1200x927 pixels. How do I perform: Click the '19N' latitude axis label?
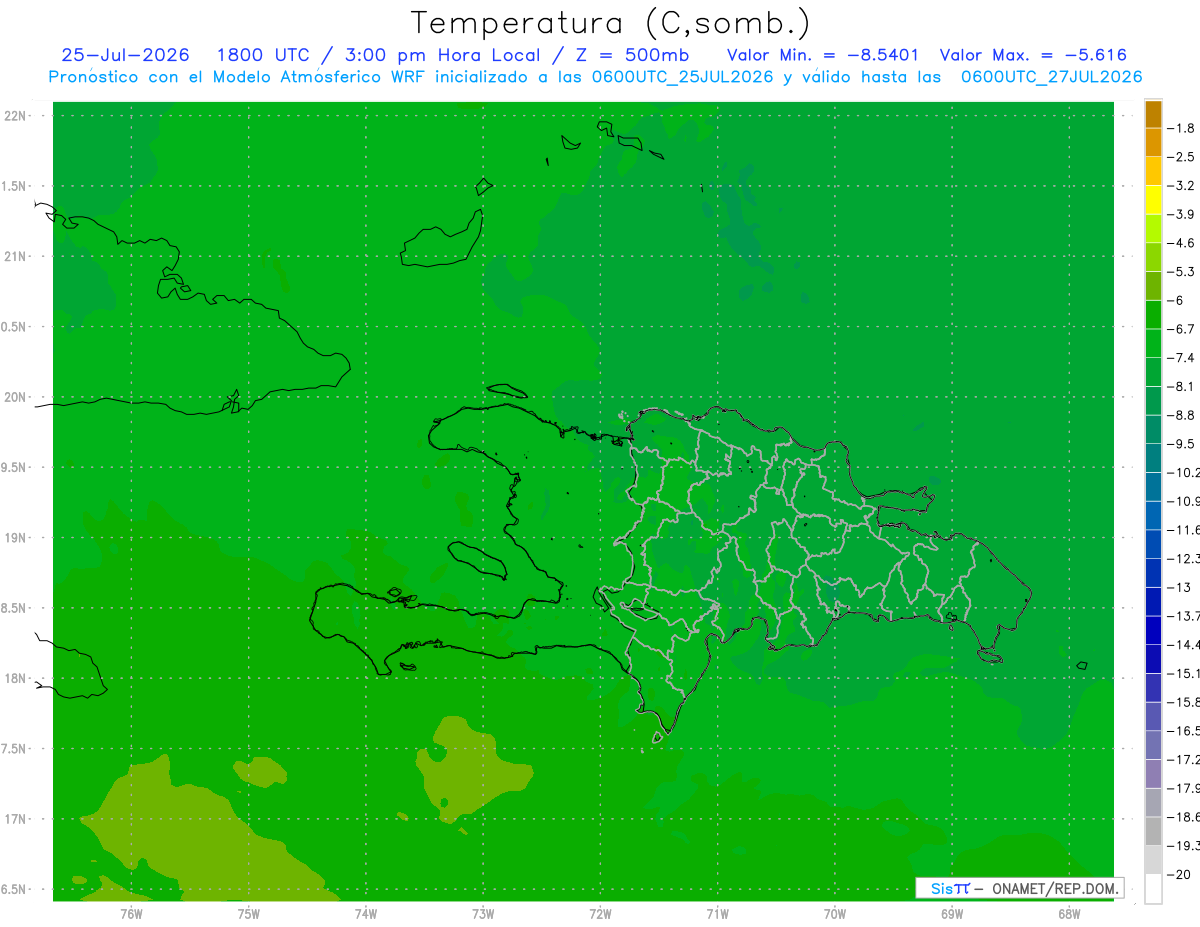pos(15,538)
